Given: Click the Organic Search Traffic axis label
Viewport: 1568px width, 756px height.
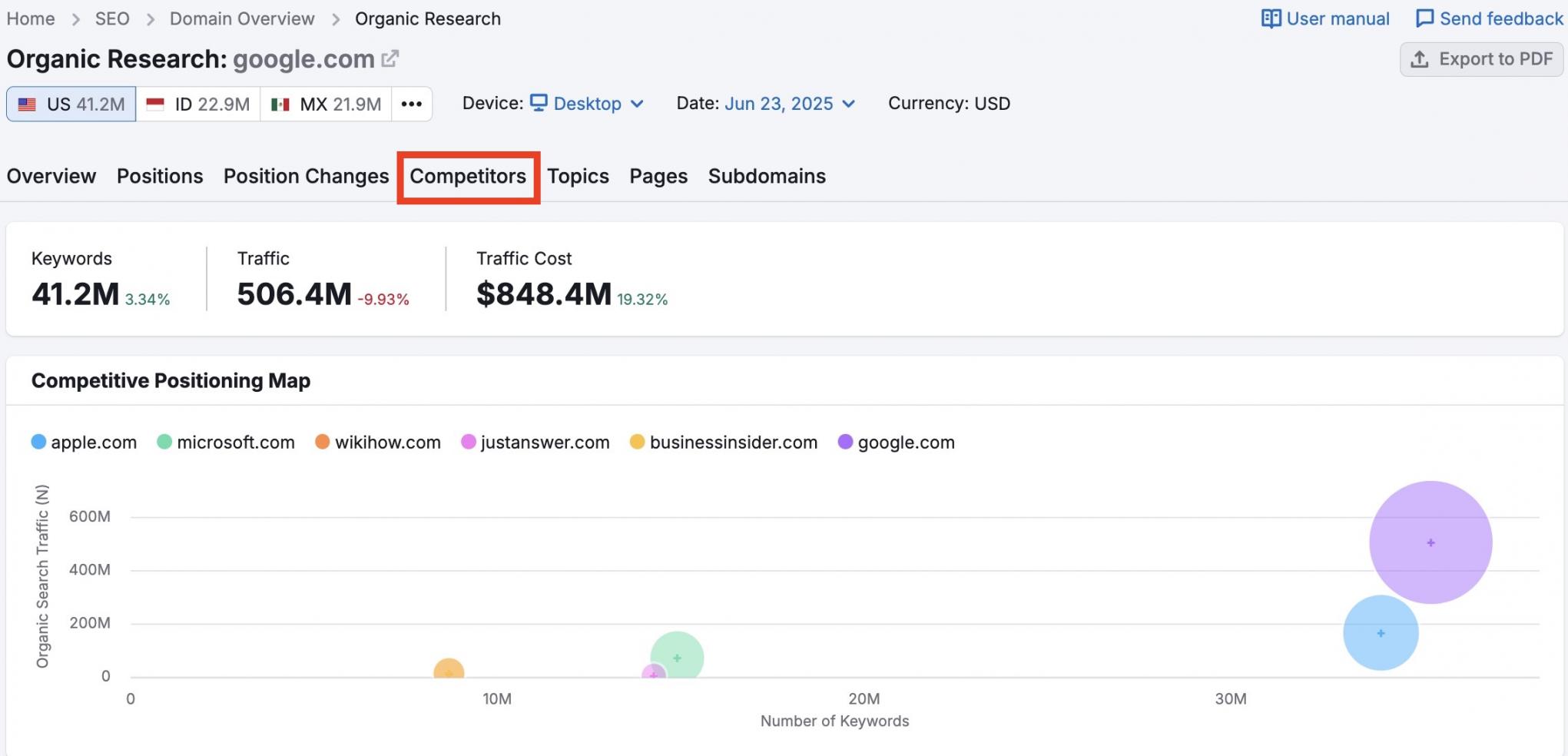Looking at the screenshot, I should pos(42,576).
